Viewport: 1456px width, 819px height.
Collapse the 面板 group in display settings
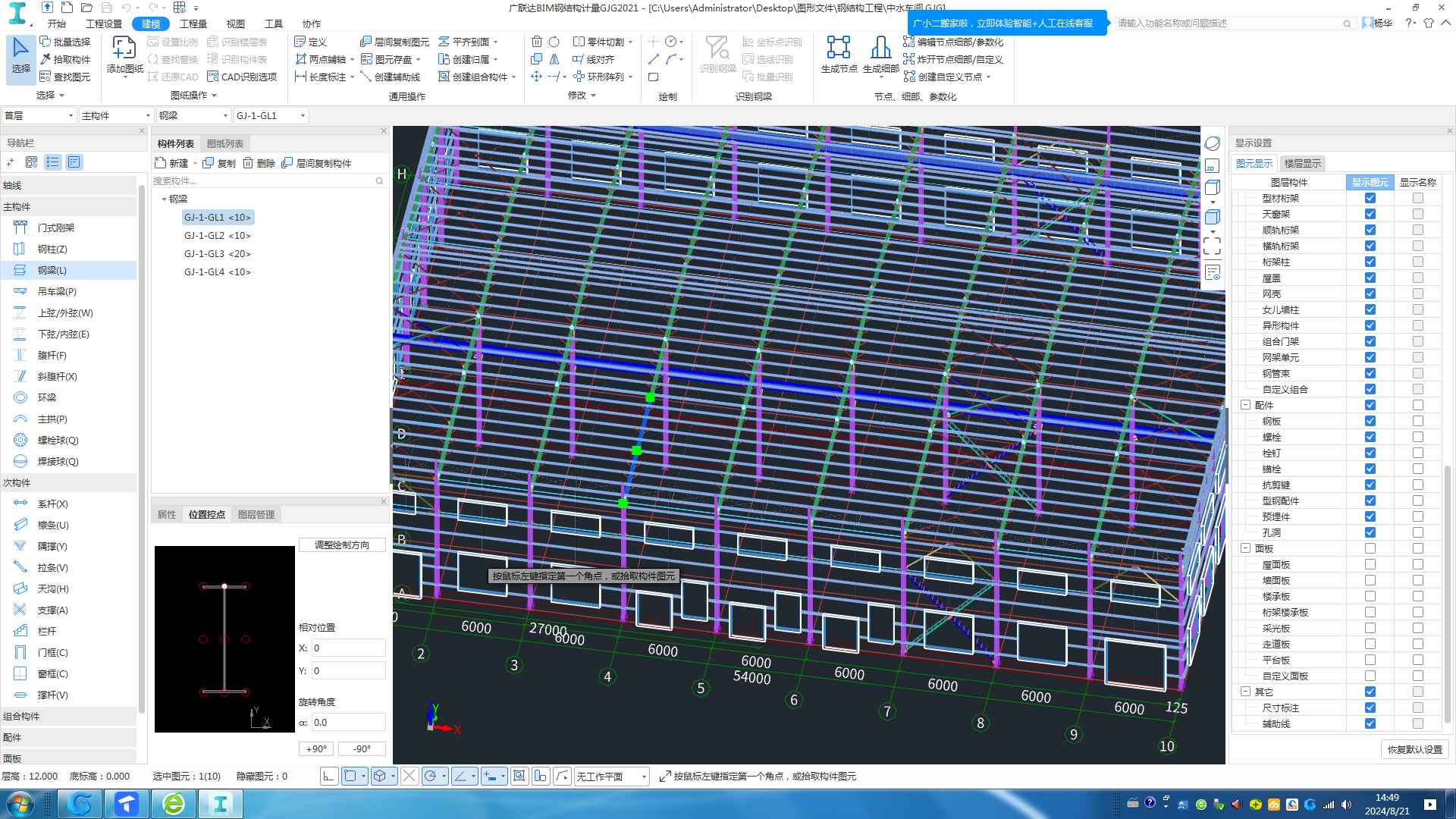1245,548
